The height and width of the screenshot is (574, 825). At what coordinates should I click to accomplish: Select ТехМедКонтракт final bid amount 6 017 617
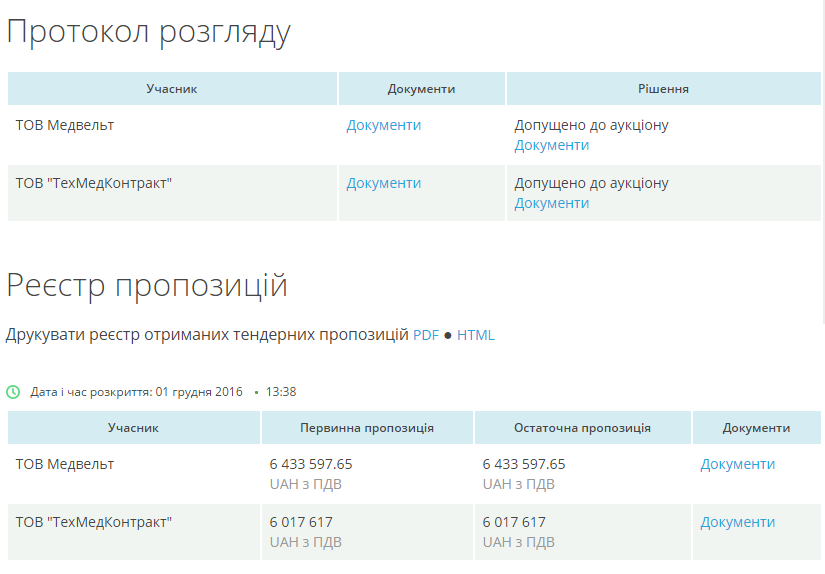[514, 522]
